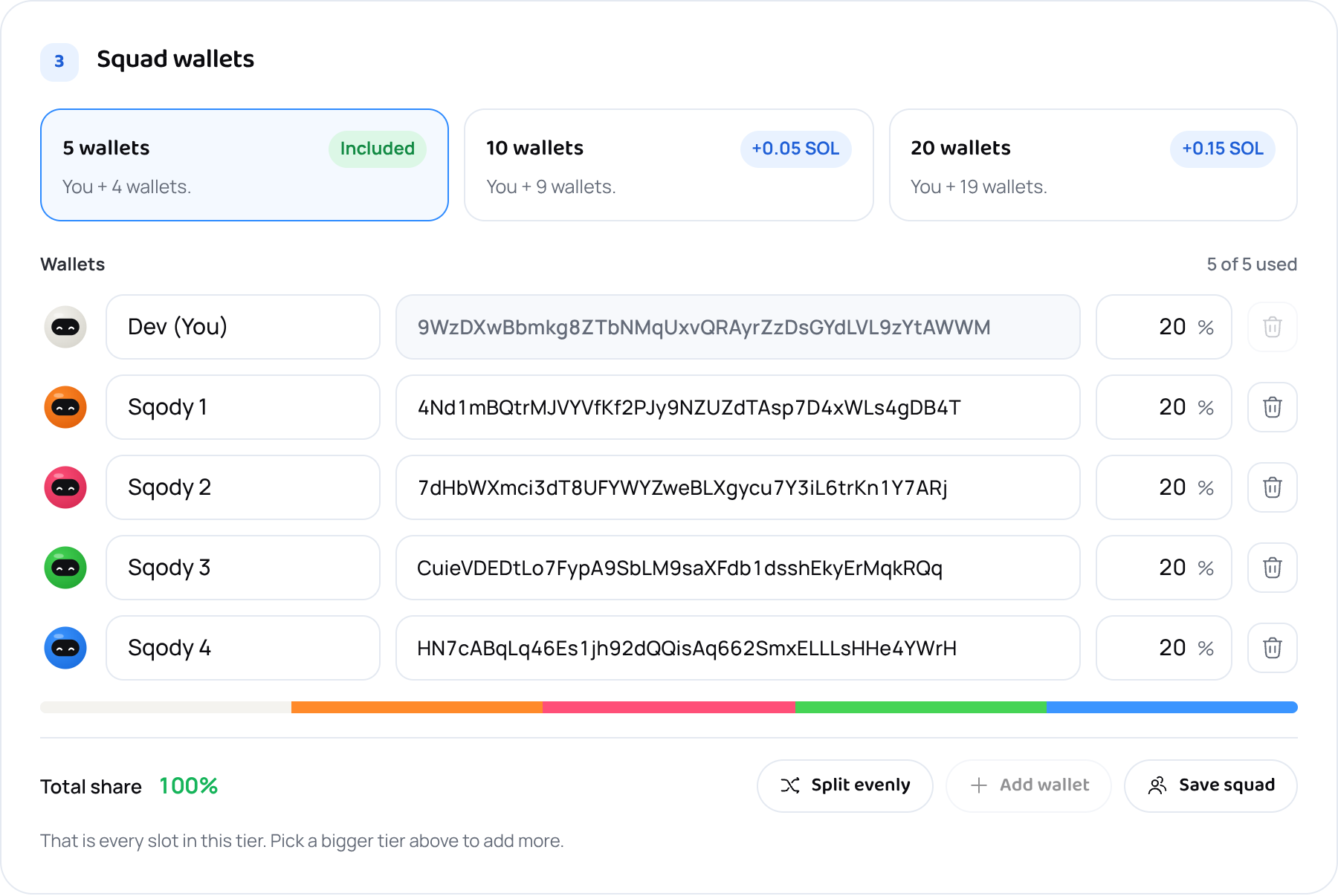The height and width of the screenshot is (896, 1338).
Task: Edit Sqody 3 address starting CuieVD
Action: tap(738, 568)
